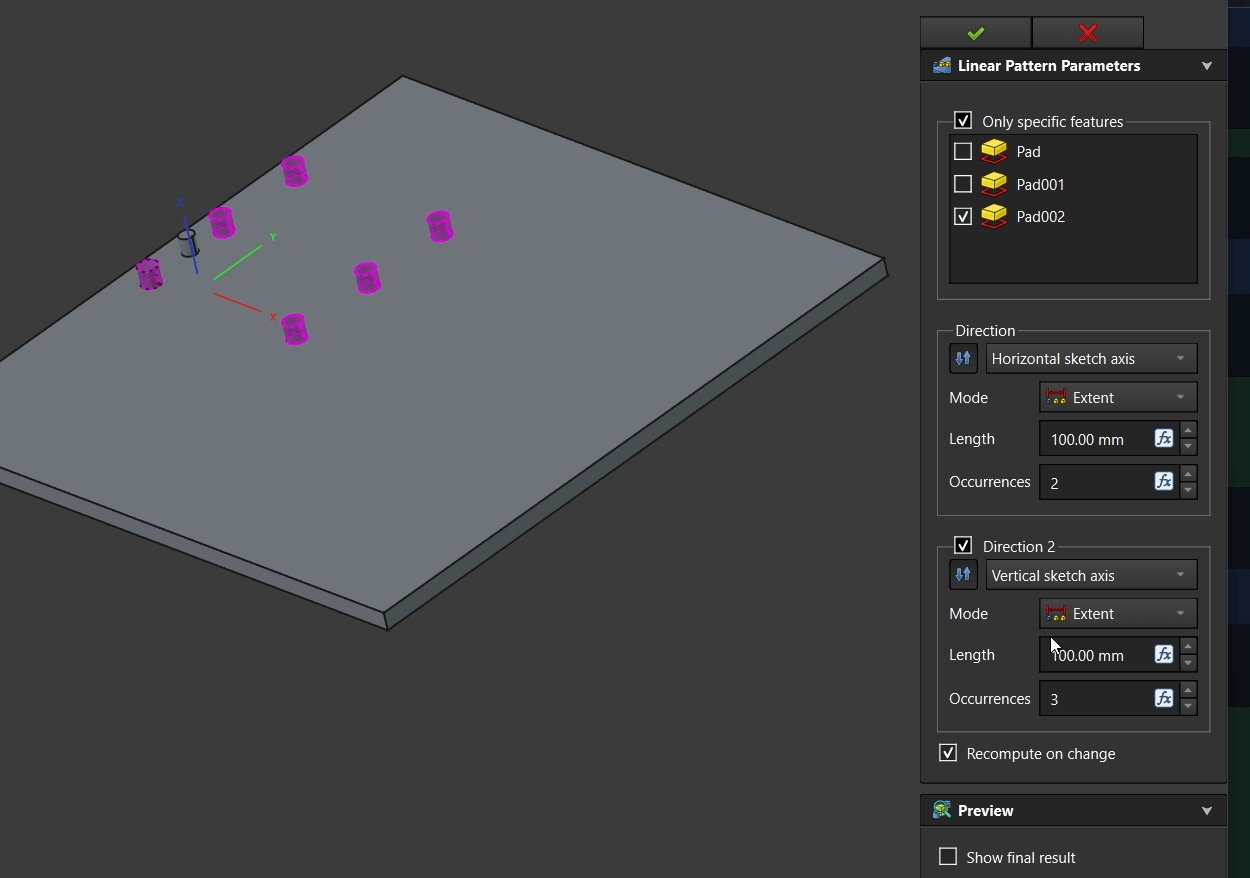Screen dimensions: 1250x878
Task: Click the reverse direction icon for Direction
Action: [963, 358]
